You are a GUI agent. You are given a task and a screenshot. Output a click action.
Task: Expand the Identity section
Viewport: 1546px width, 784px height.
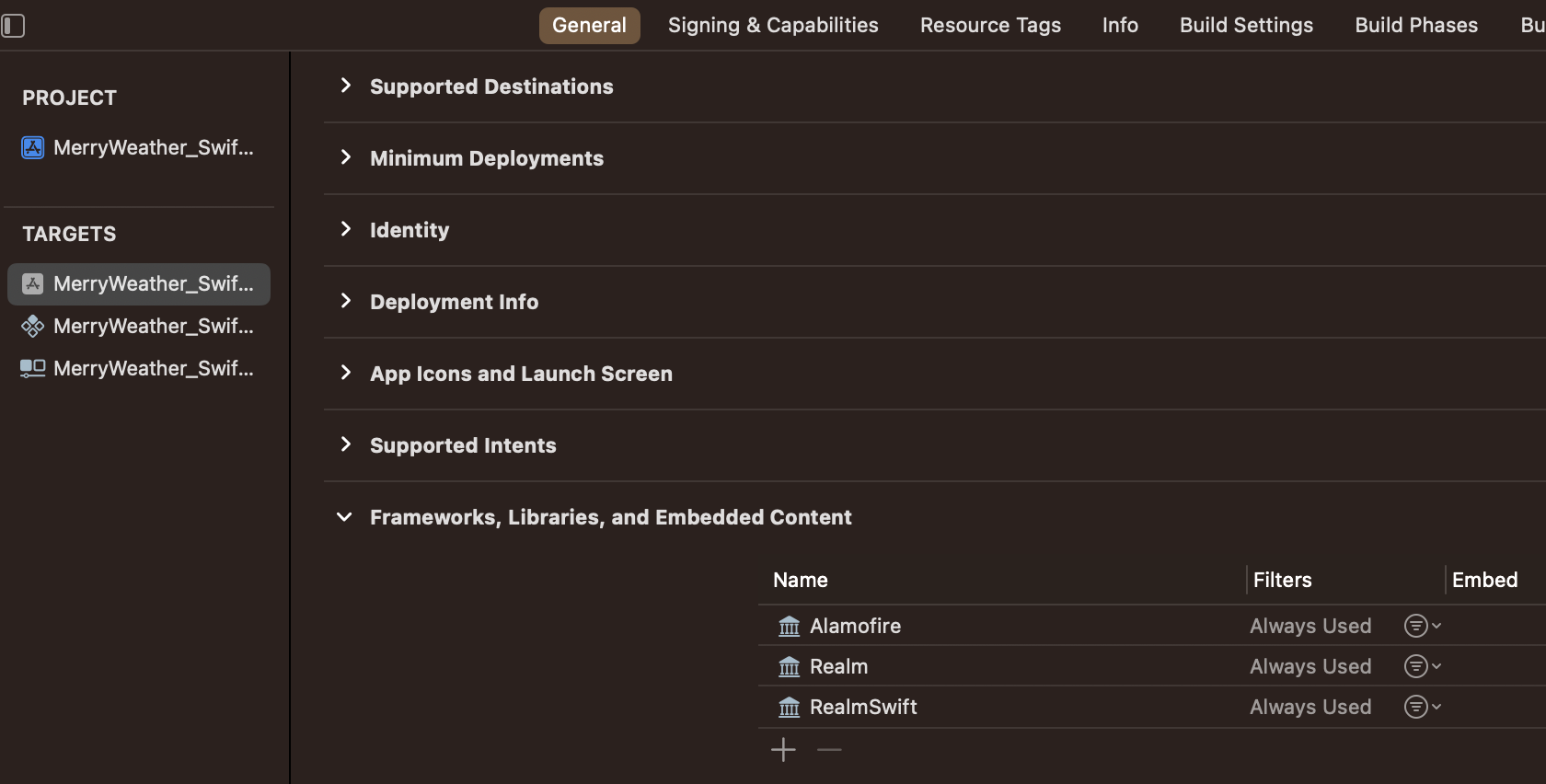345,229
